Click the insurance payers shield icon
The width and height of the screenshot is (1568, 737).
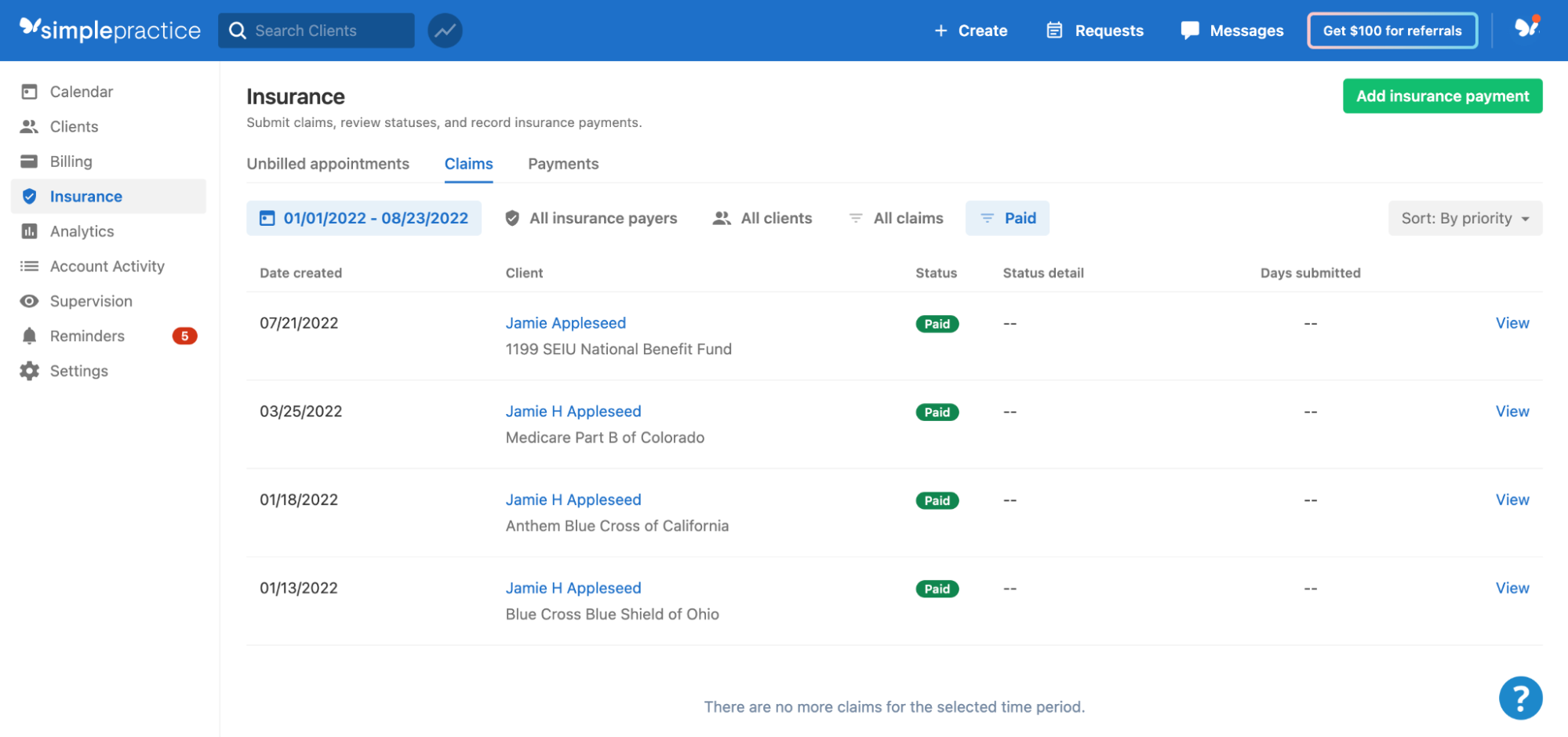coord(512,218)
